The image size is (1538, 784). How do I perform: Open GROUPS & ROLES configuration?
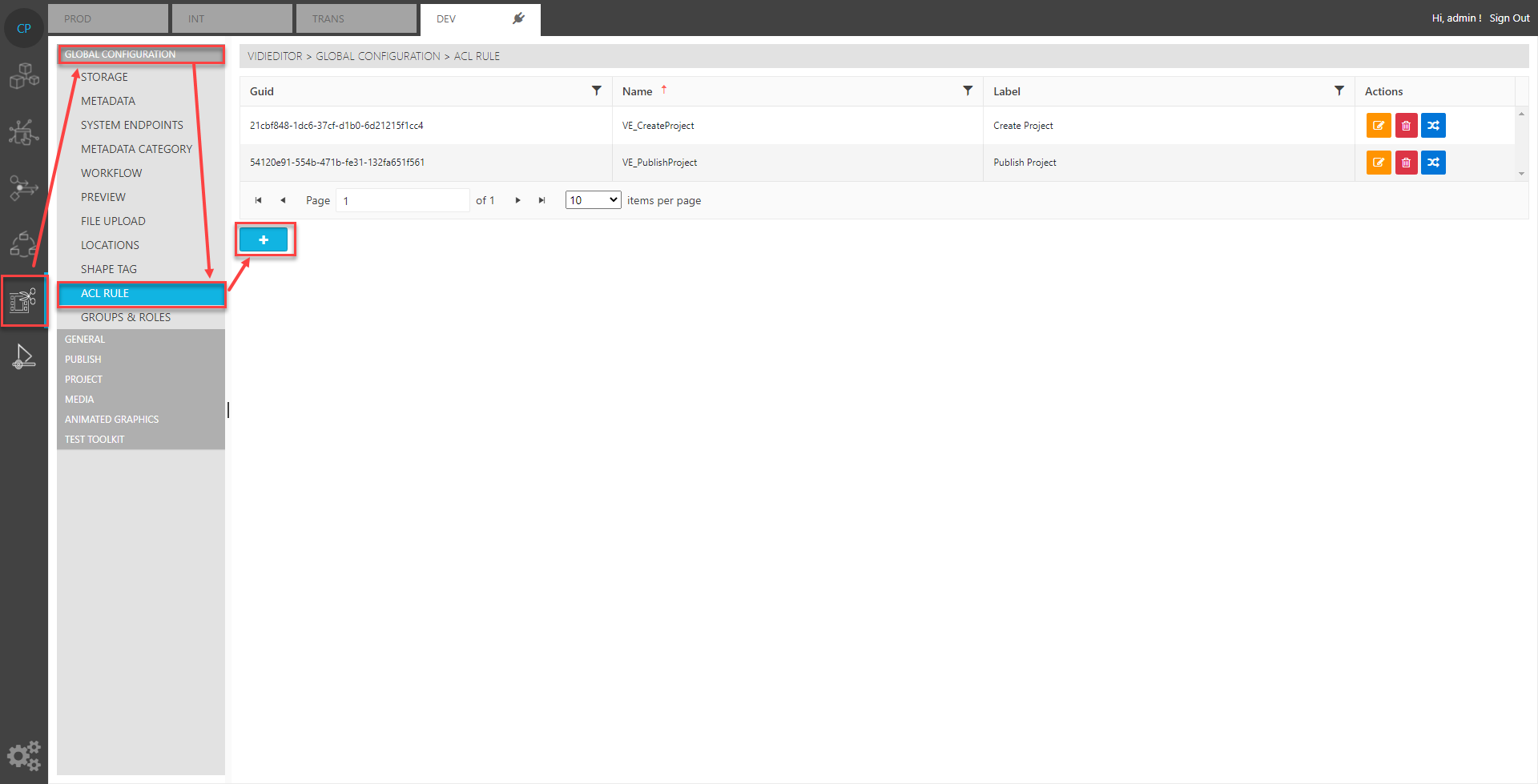coord(126,317)
